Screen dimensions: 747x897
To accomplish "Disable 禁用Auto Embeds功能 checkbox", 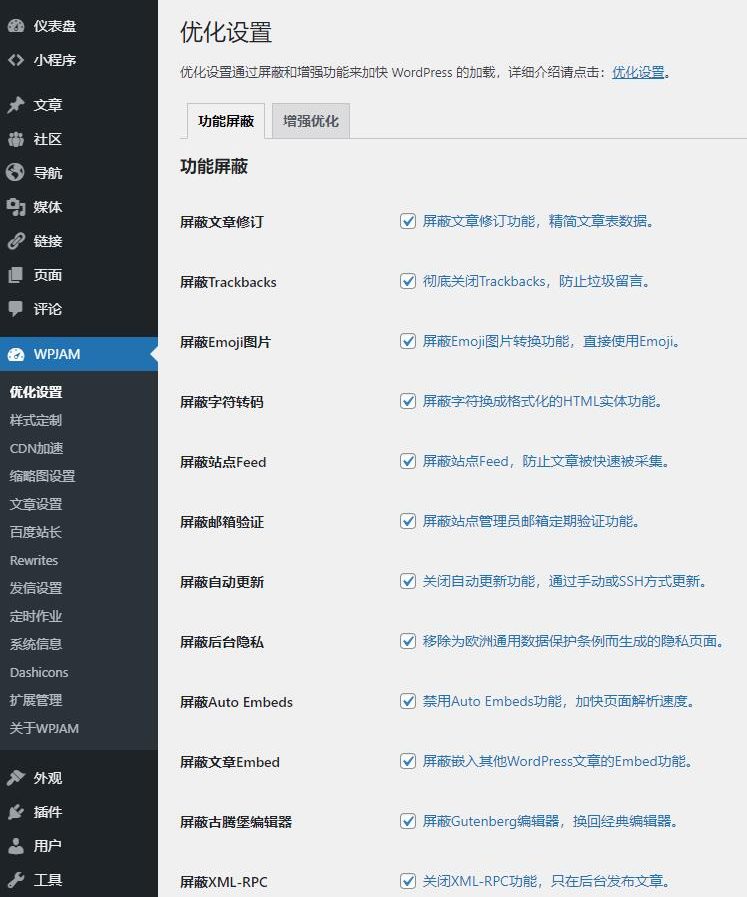I will coord(408,701).
